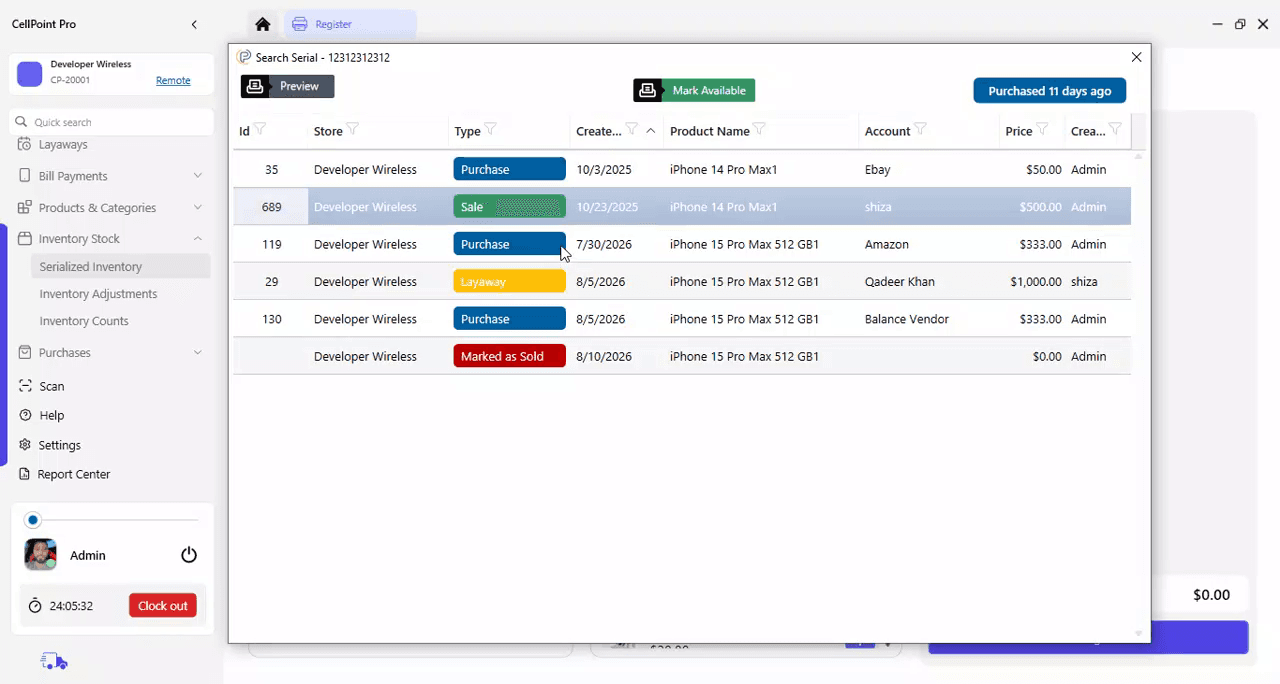Screen dimensions: 1280x684
Task: Open filter for the Created date column
Action: tap(631, 129)
